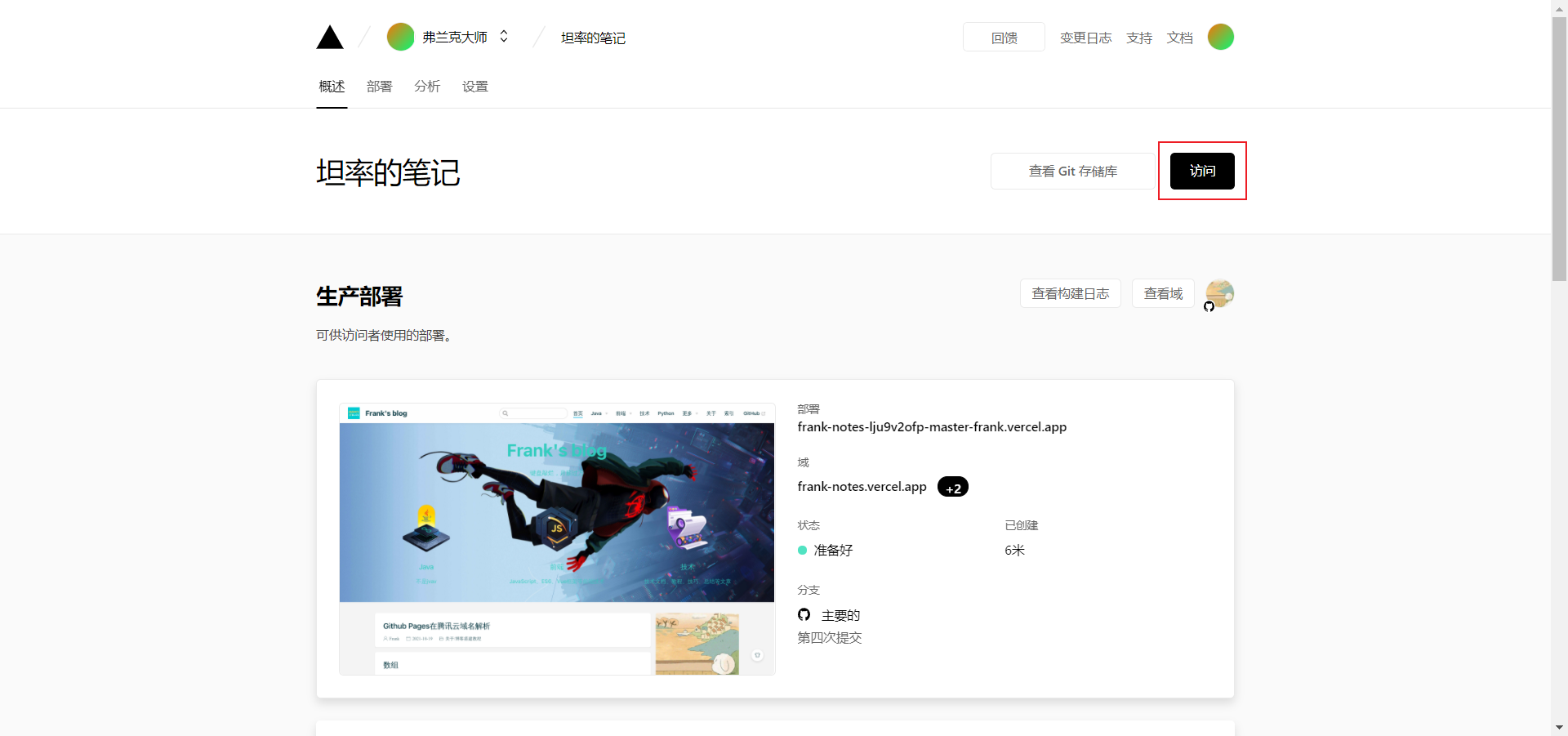Click the scrollbar up arrow

1559,7
